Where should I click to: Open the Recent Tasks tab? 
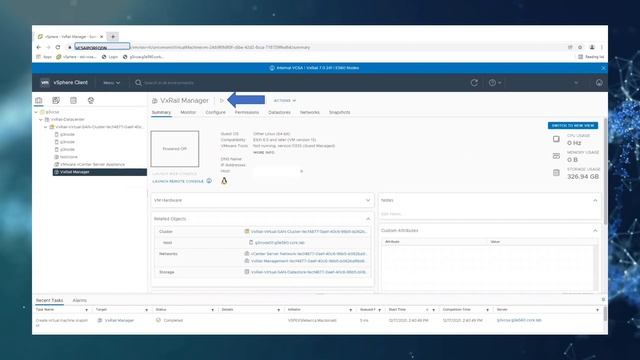49,300
